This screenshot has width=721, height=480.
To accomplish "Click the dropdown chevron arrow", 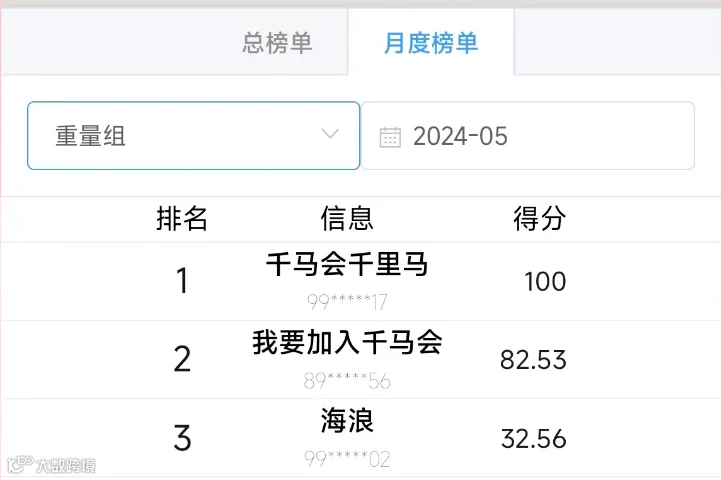I will [x=330, y=134].
